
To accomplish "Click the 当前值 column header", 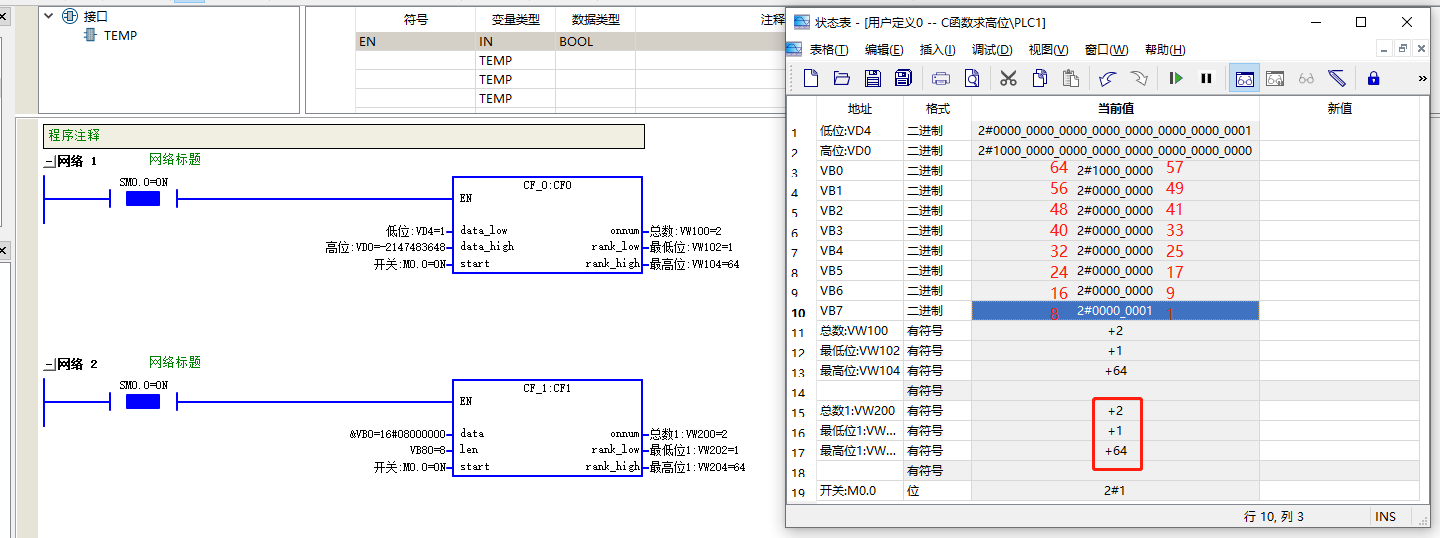I will pyautogui.click(x=1115, y=109).
